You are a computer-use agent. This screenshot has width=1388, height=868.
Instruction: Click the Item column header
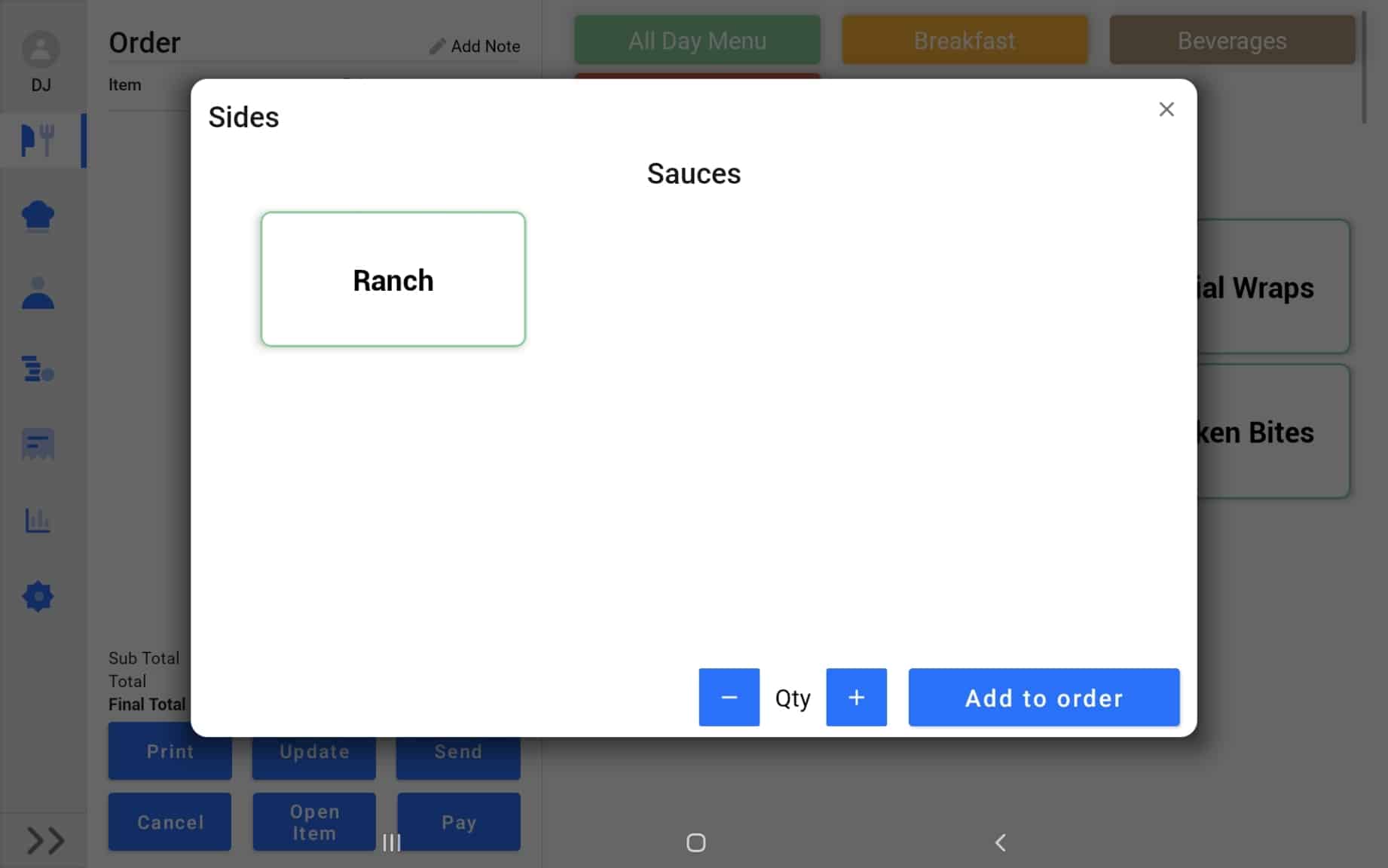(124, 84)
